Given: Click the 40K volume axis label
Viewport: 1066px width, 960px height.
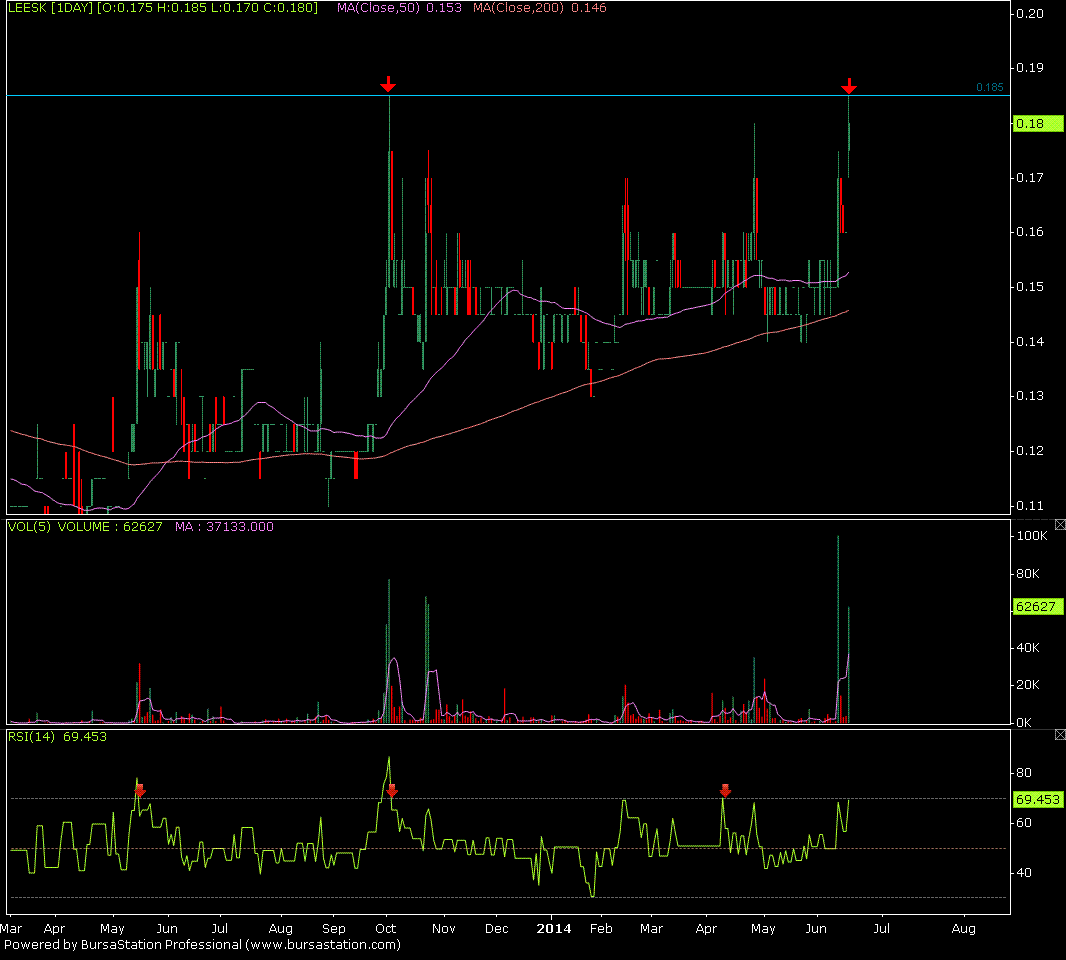Looking at the screenshot, I should [x=1028, y=648].
